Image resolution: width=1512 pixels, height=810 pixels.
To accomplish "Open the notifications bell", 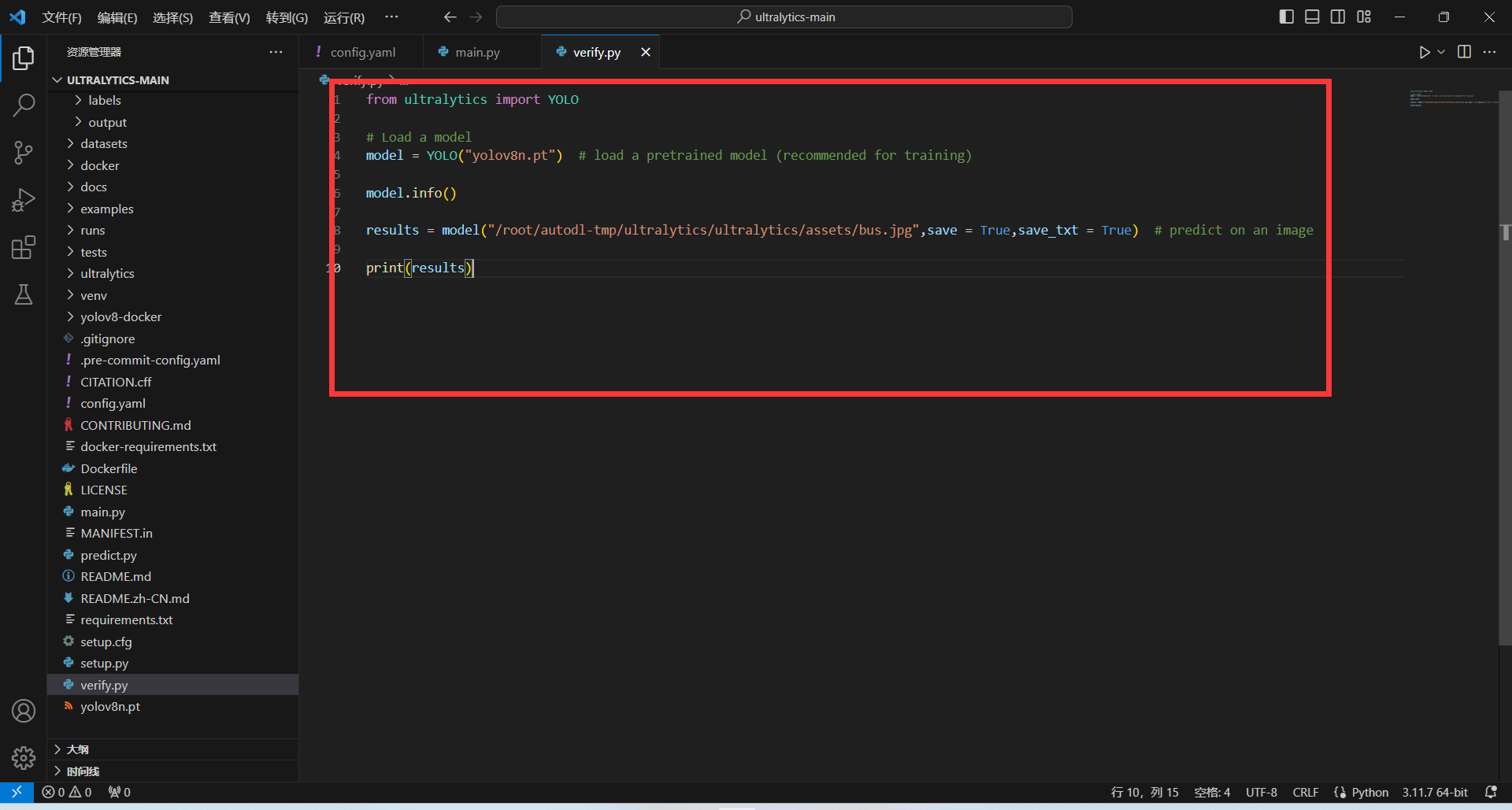I will [1491, 792].
